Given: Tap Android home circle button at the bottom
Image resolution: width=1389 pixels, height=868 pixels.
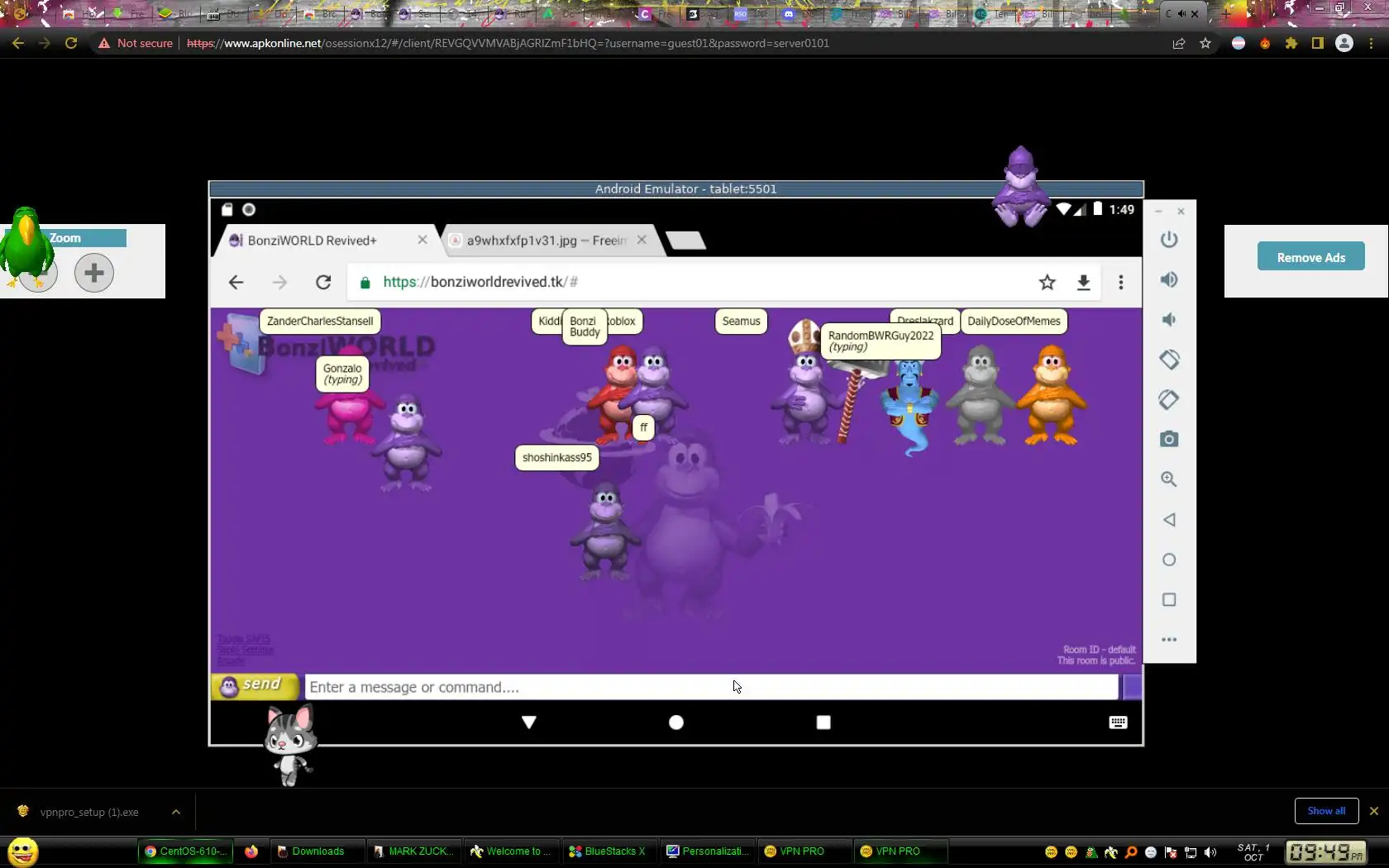Looking at the screenshot, I should click(x=676, y=723).
